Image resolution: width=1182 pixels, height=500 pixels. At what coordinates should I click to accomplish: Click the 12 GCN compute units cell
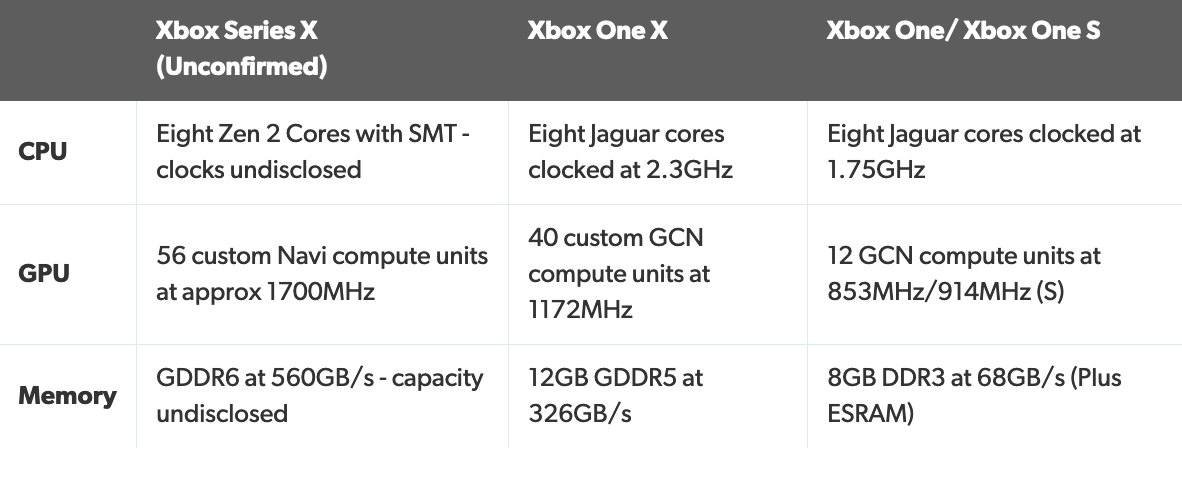click(994, 274)
